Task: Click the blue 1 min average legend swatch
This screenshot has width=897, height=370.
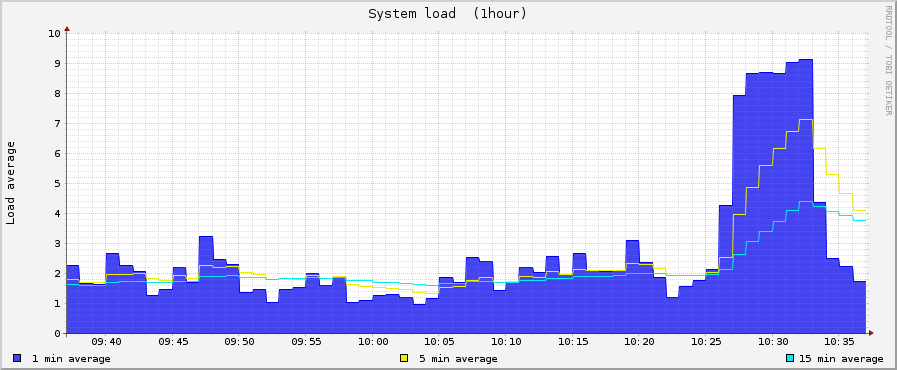Action: [x=17, y=359]
